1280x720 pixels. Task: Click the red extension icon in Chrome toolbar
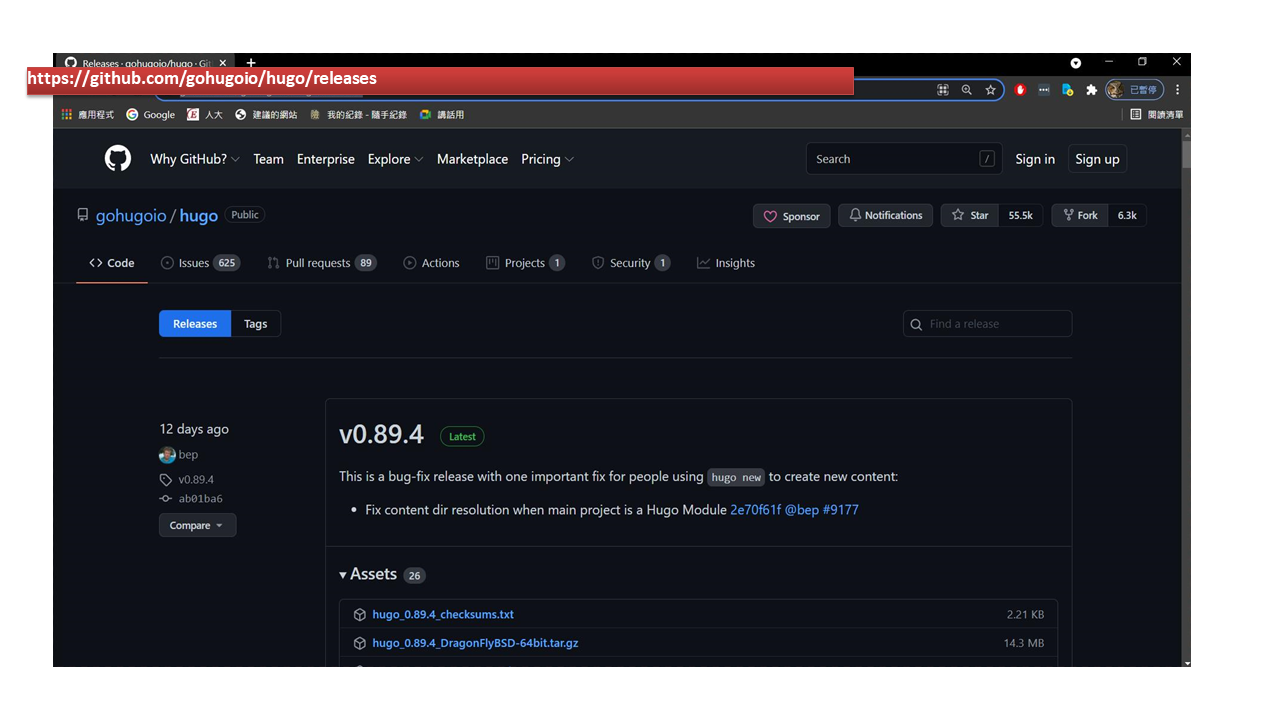coord(1020,90)
